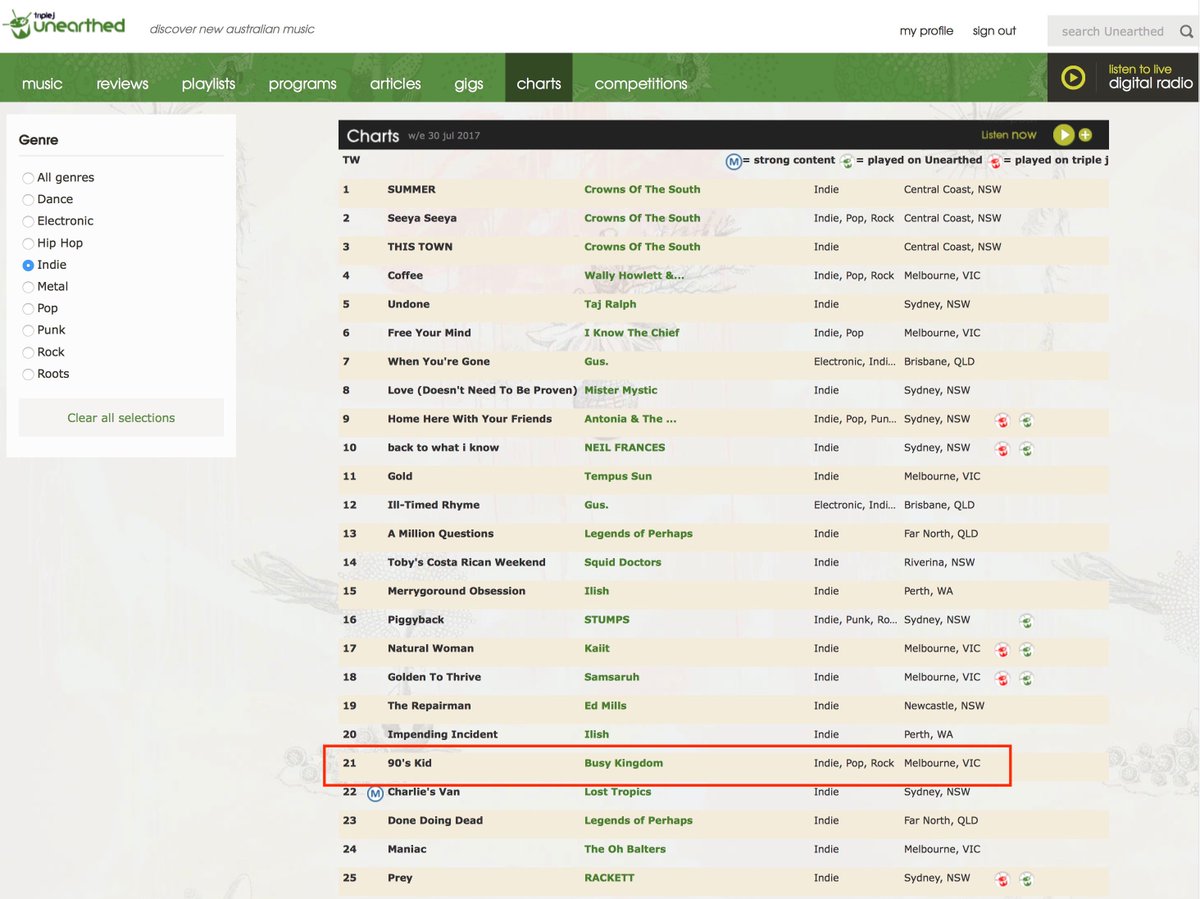Viewport: 1200px width, 899px height.
Task: Open the Mister Mystic artist link
Action: click(620, 390)
